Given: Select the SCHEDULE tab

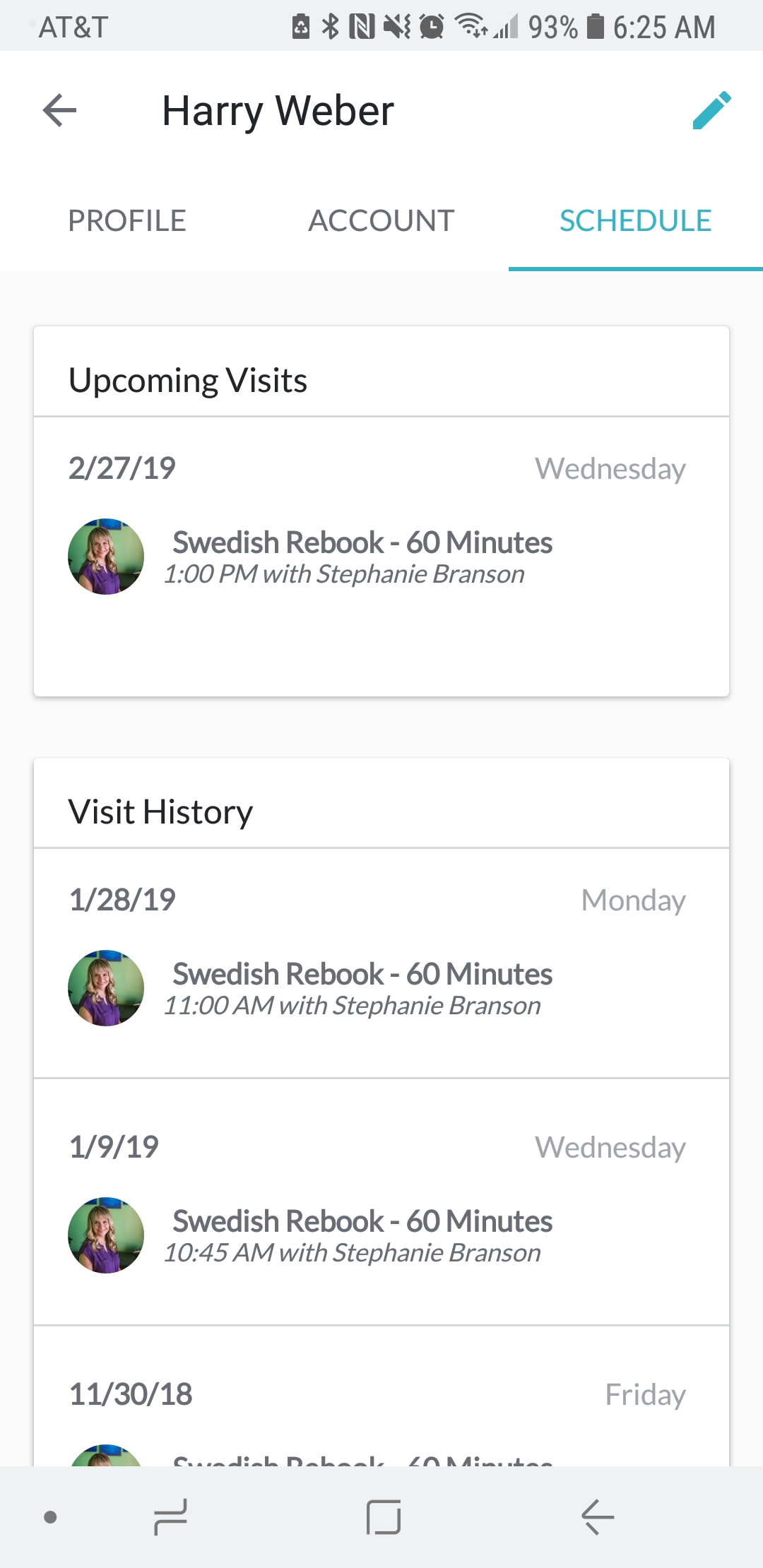Looking at the screenshot, I should pyautogui.click(x=636, y=220).
